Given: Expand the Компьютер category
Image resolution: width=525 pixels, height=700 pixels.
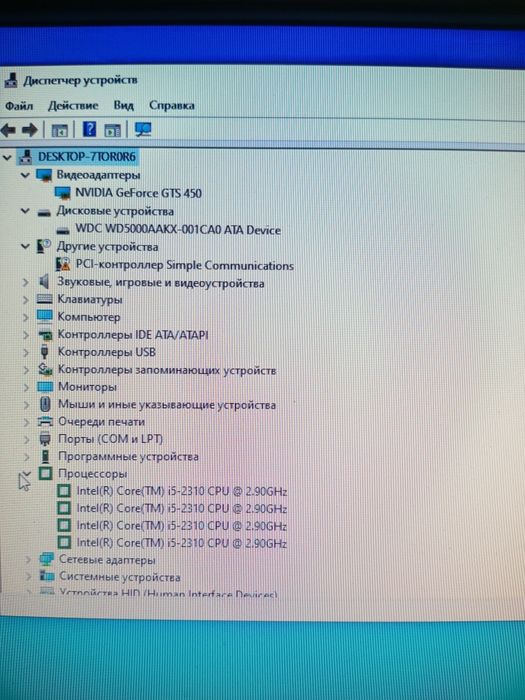Looking at the screenshot, I should click(25, 317).
